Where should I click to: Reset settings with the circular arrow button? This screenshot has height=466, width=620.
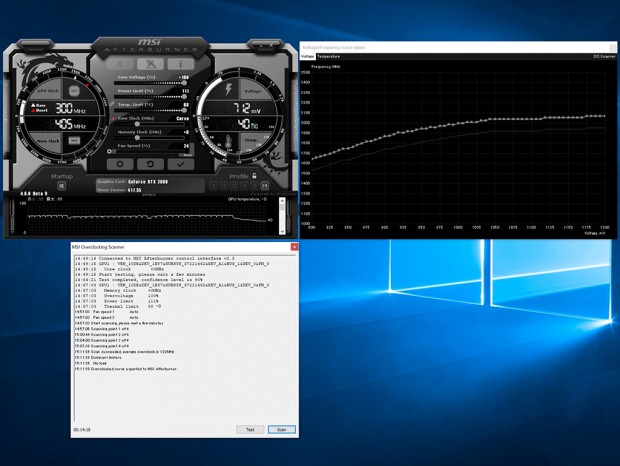(x=150, y=164)
